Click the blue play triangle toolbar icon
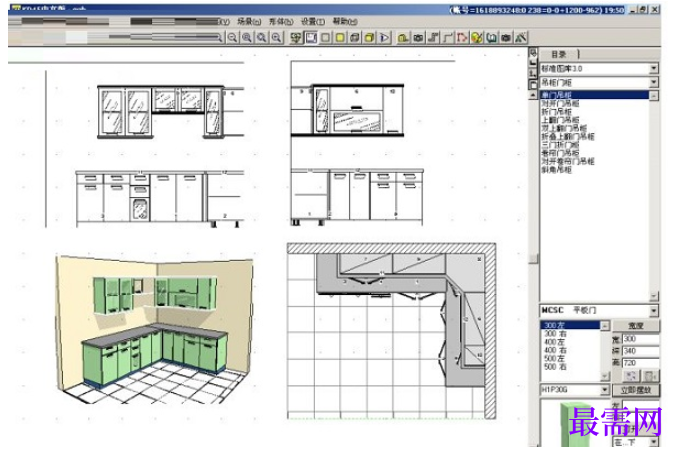The width and height of the screenshot is (681, 453). [x=384, y=38]
